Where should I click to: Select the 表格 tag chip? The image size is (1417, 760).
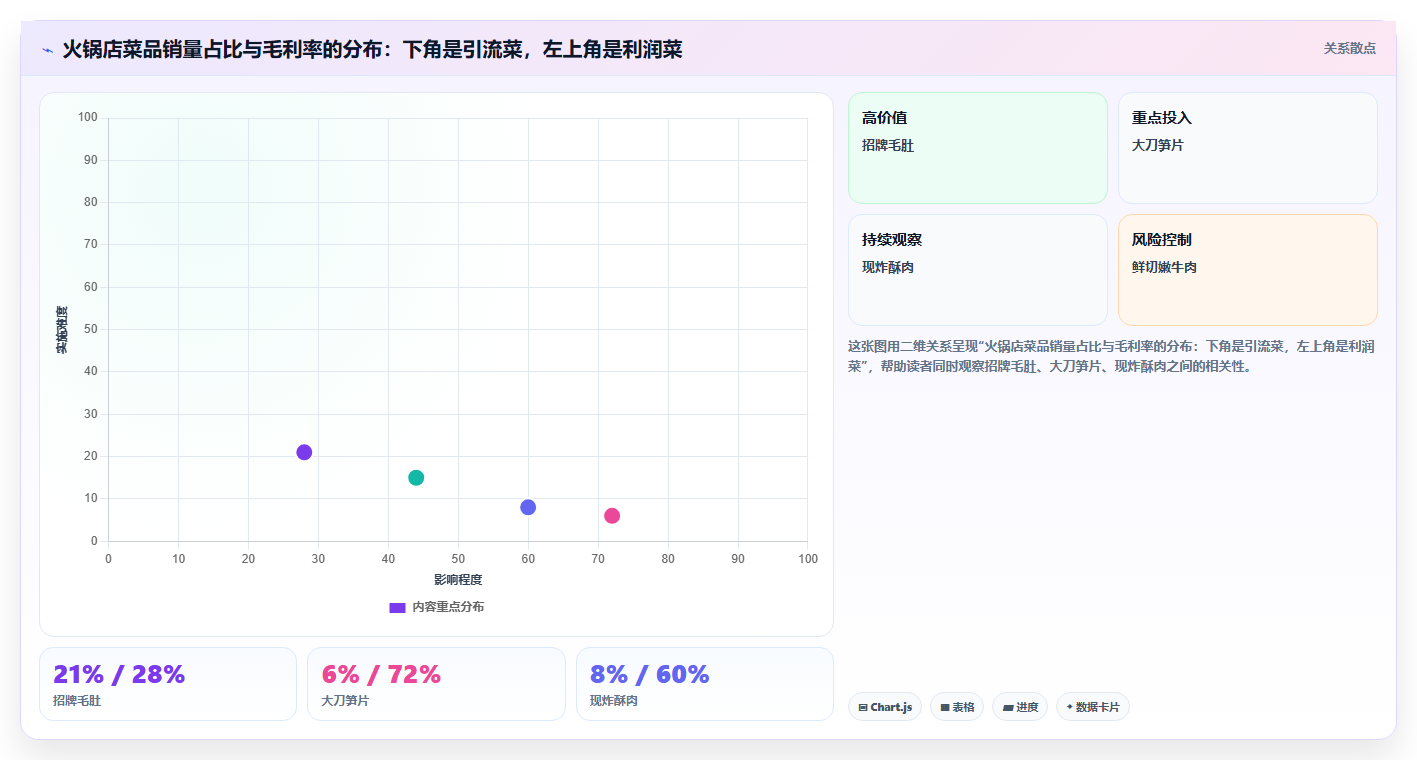[957, 707]
